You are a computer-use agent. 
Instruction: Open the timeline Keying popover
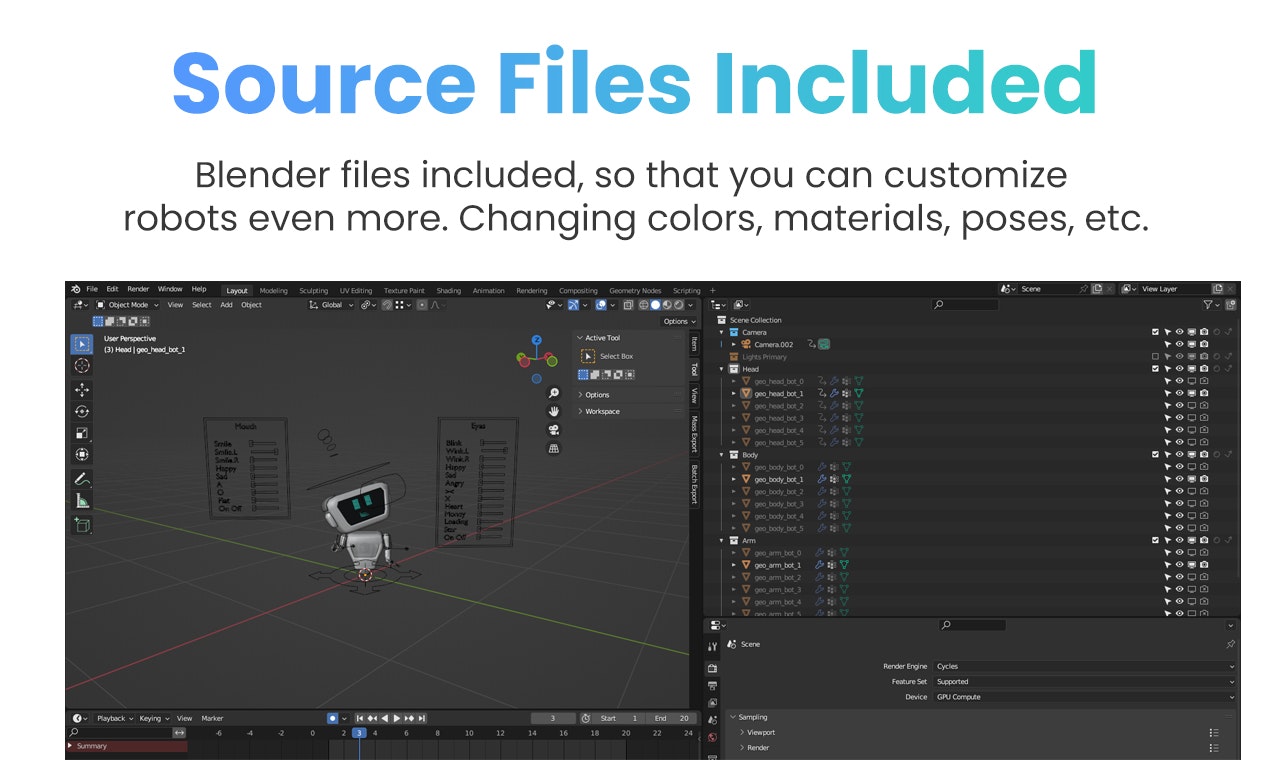[x=153, y=718]
